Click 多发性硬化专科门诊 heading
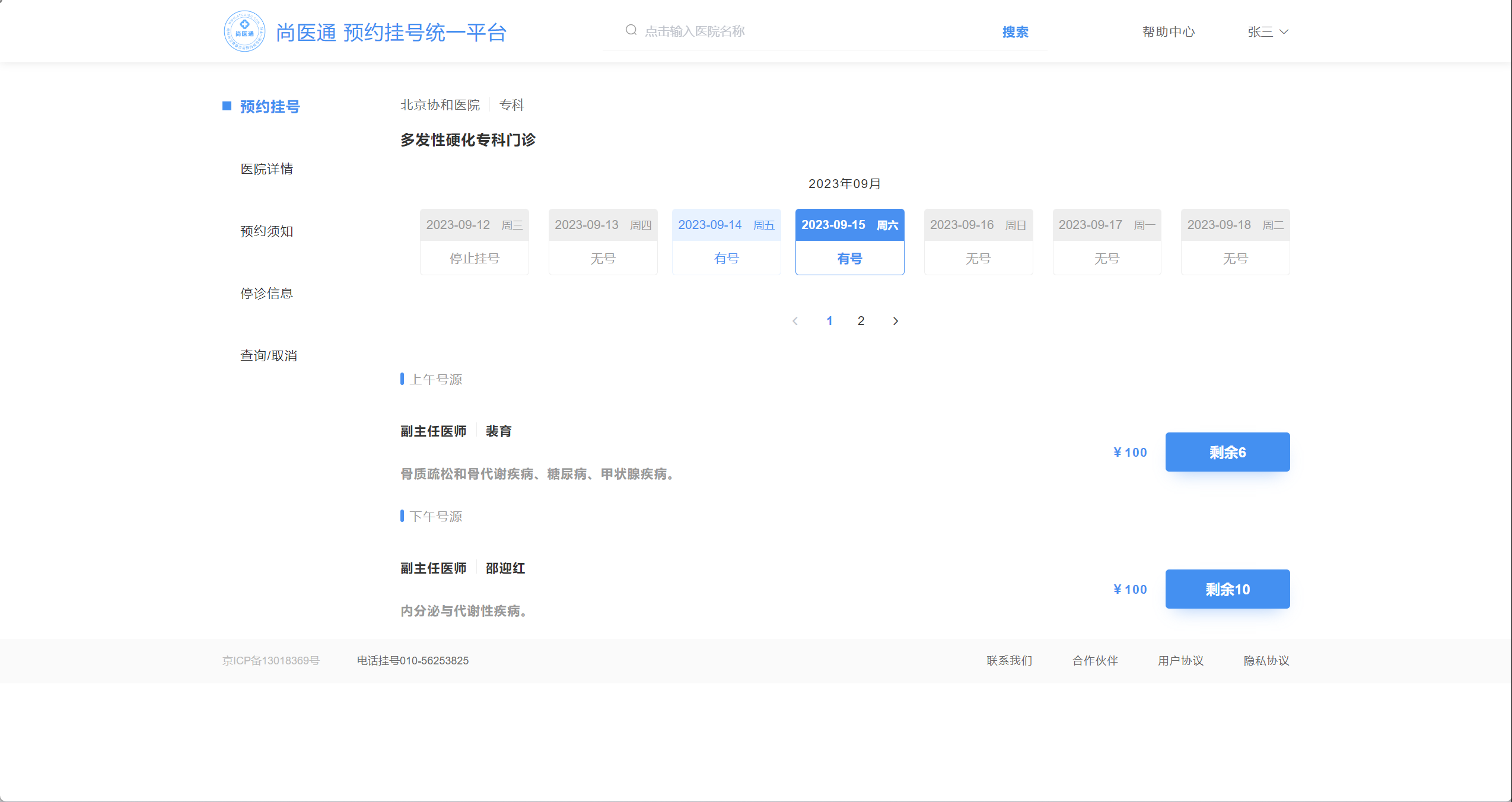This screenshot has width=1512, height=802. pos(468,140)
